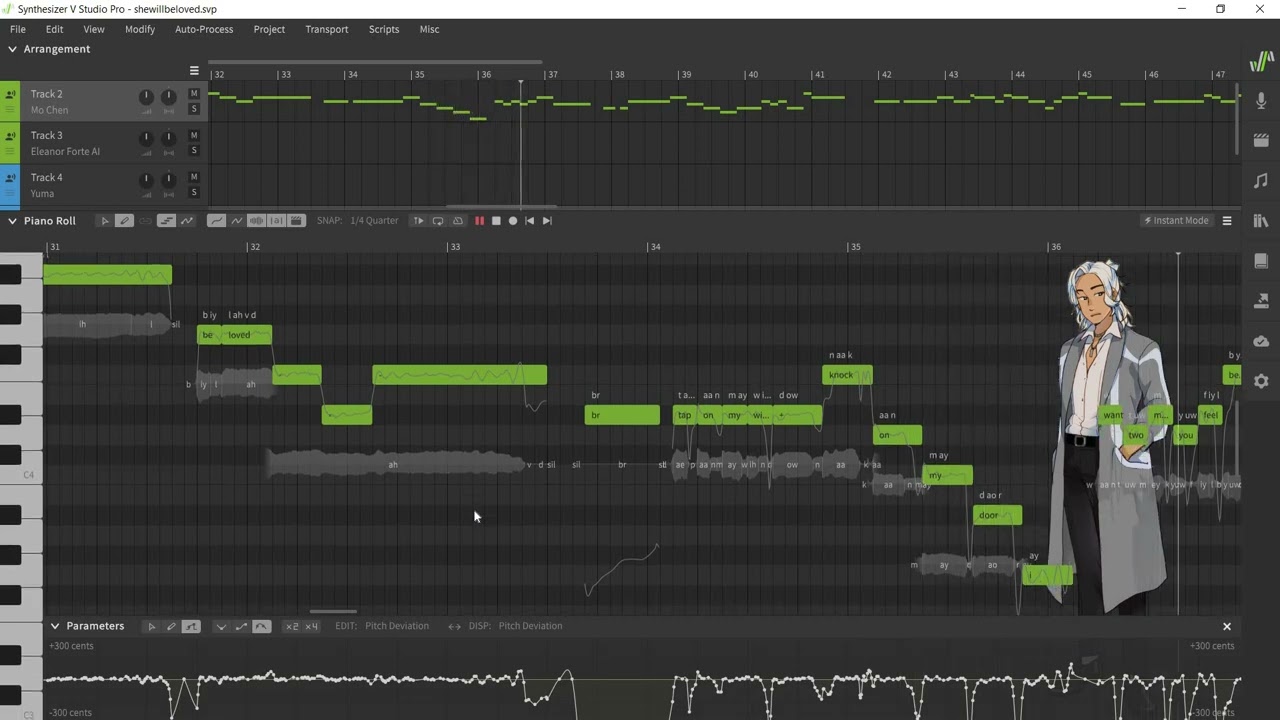Click the x2 zoom button in Parameters
Screen dimensions: 1280x720
tap(291, 626)
